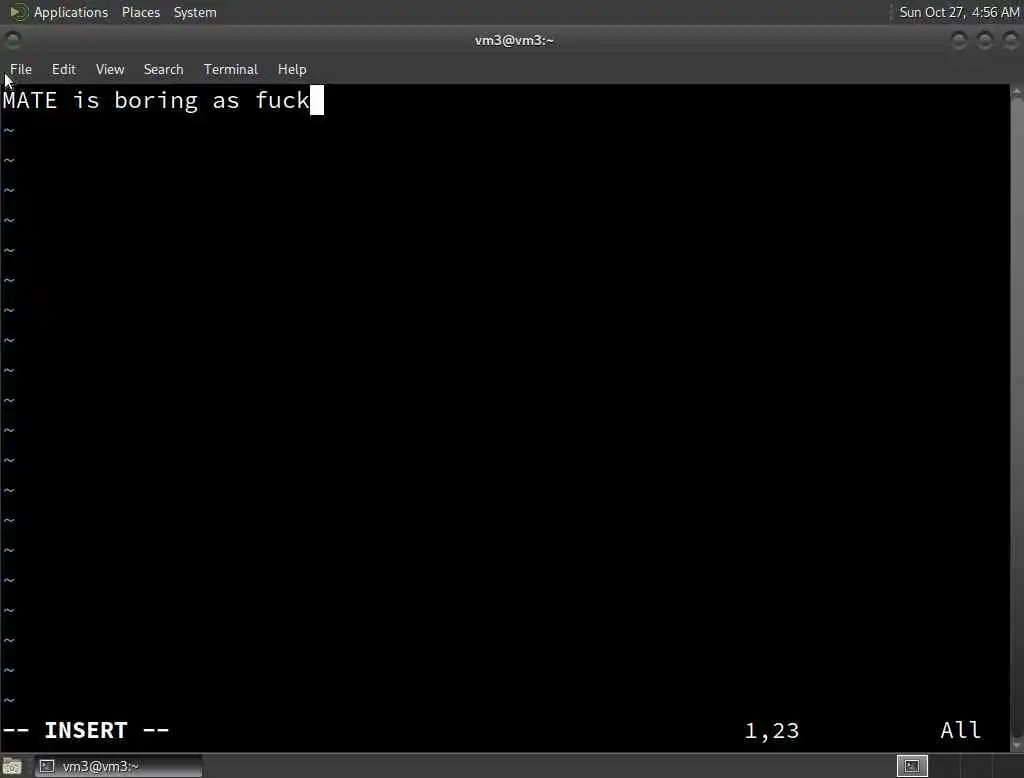The width and height of the screenshot is (1024, 778).
Task: Click the scrollbar down arrow
Action: 1017,745
